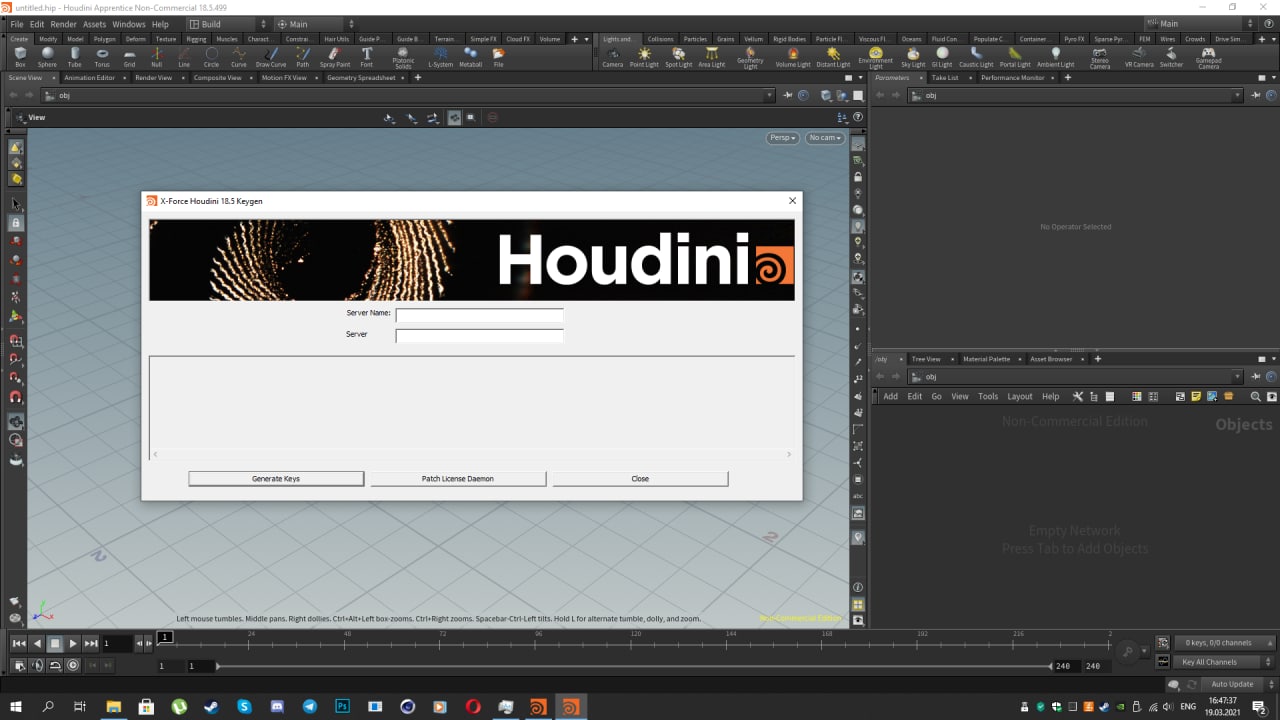This screenshot has height=720, width=1280.
Task: Expand the Key All Channels dropdown
Action: [1224, 662]
